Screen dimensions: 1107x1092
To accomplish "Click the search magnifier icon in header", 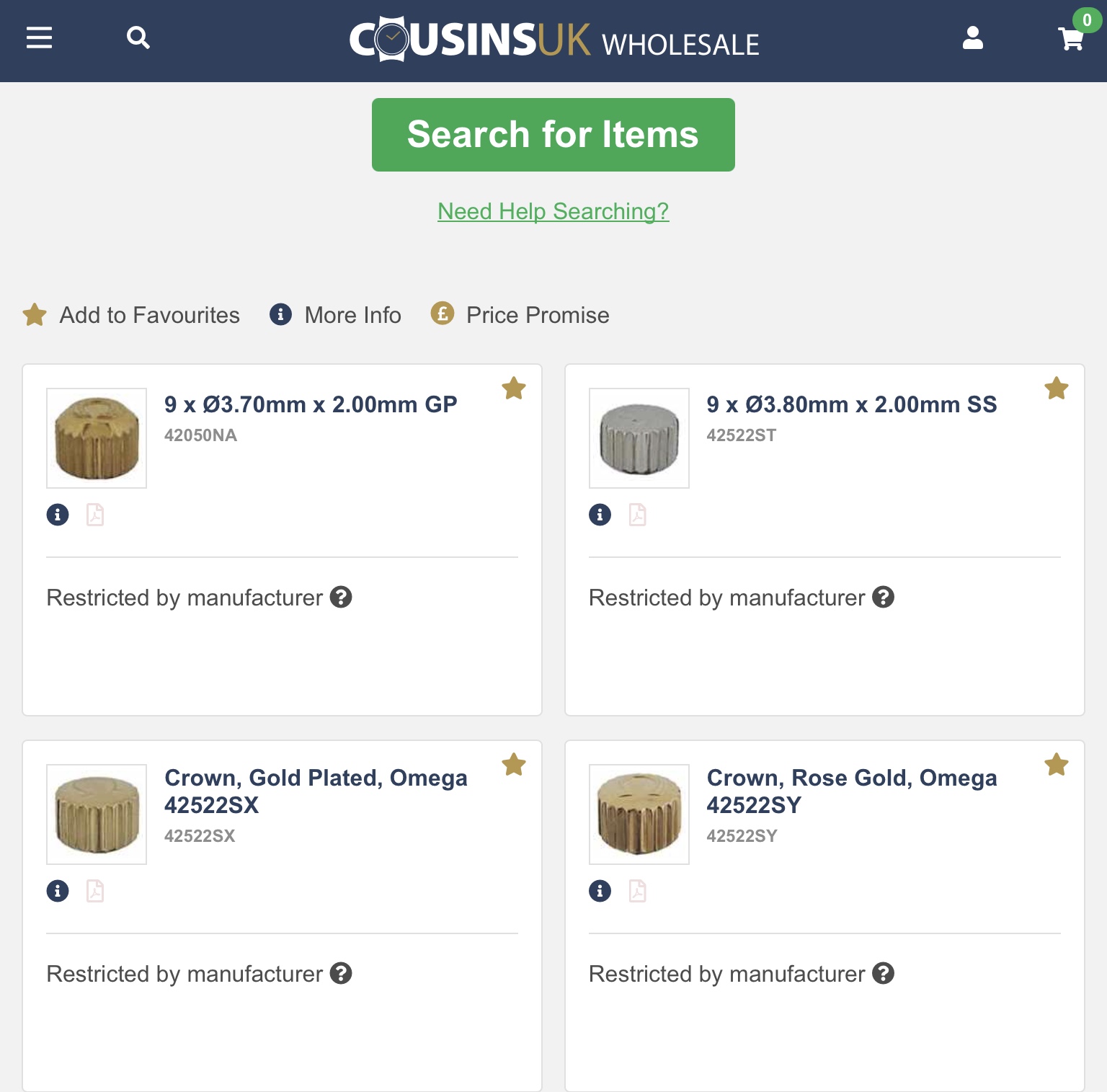I will point(138,37).
